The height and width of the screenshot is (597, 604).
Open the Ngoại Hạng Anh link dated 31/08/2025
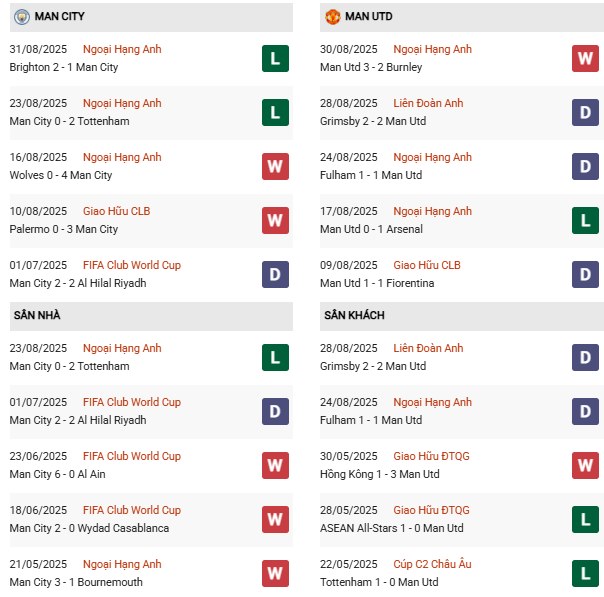pyautogui.click(x=123, y=49)
